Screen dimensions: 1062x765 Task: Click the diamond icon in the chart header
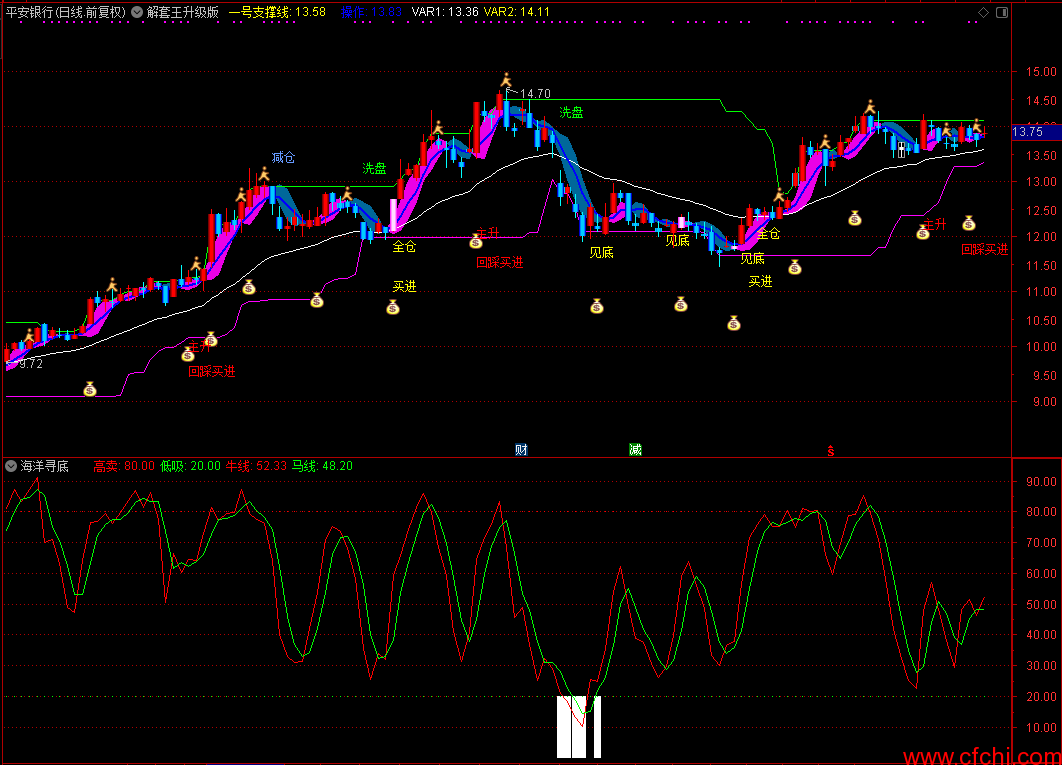pos(983,12)
